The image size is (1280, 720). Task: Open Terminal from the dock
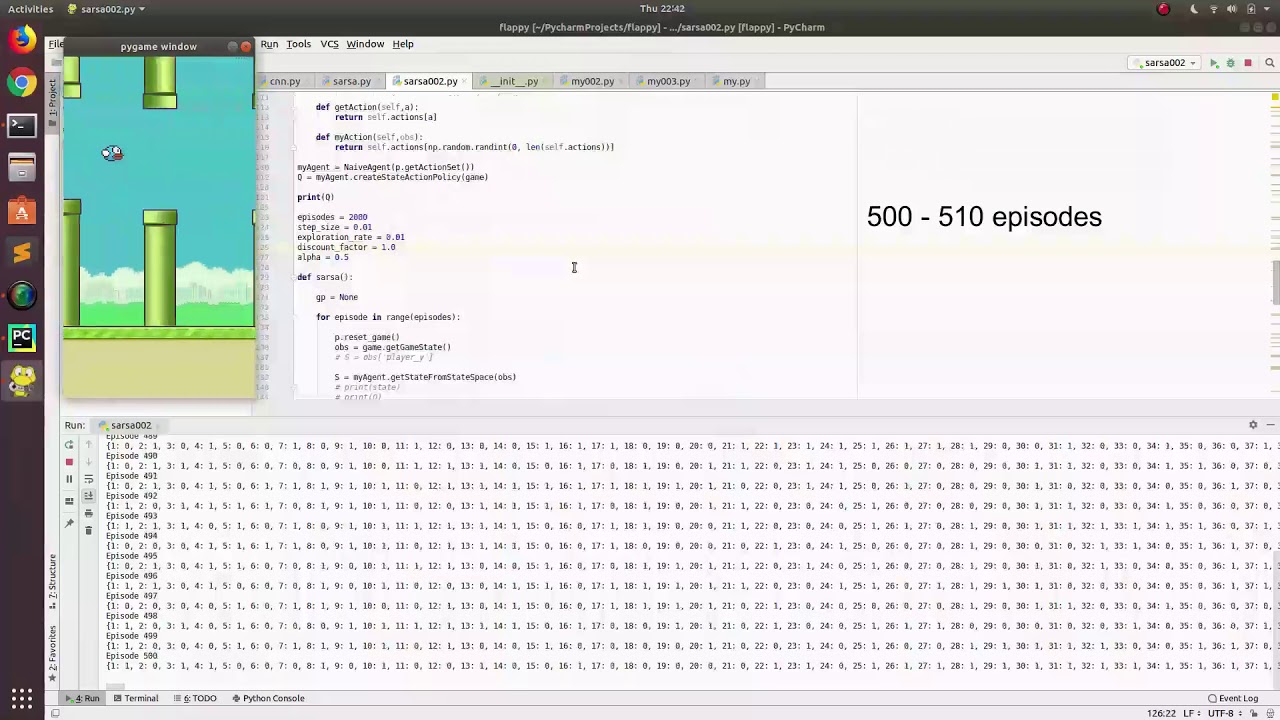tap(22, 126)
